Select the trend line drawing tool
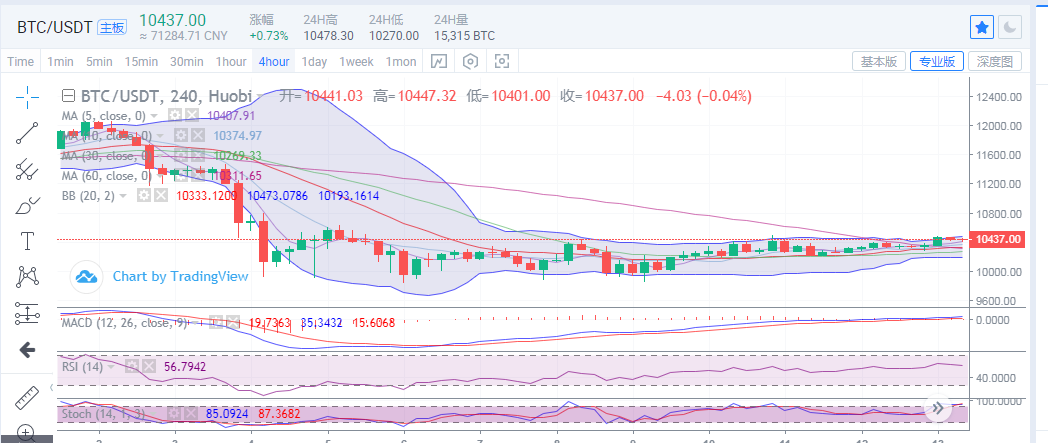1048x443 pixels. coord(27,133)
